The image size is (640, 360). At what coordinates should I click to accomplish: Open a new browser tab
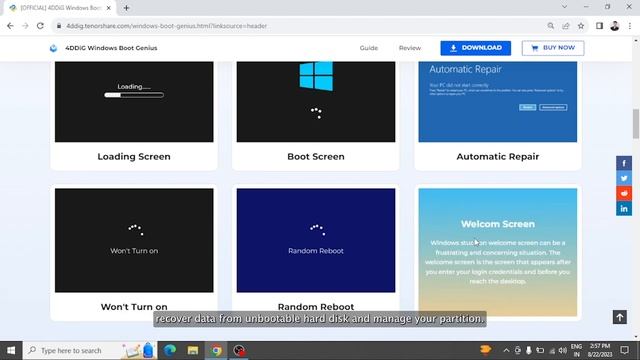click(x=126, y=8)
